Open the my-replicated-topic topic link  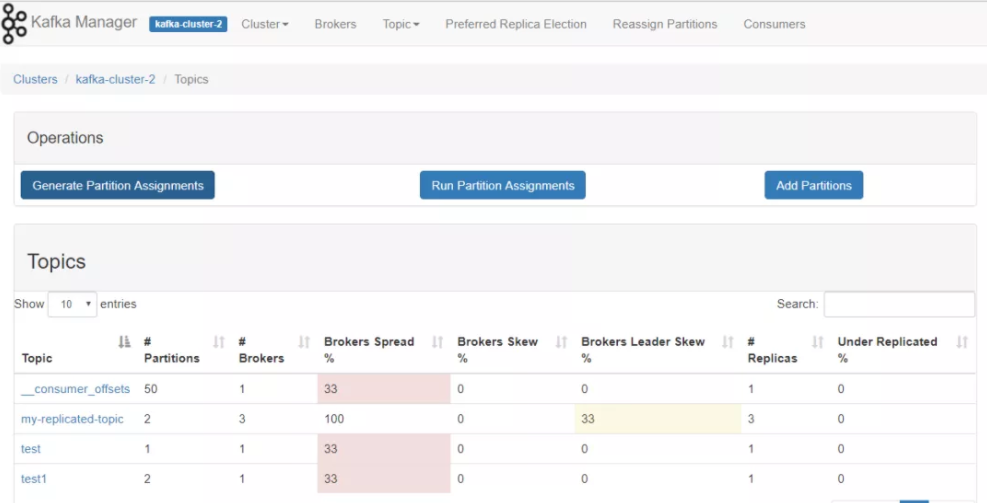72,419
